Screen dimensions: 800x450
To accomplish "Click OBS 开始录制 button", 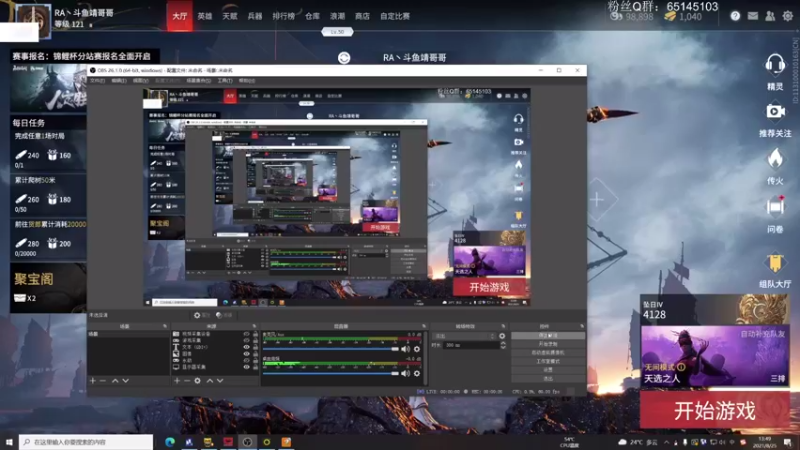I will [548, 344].
